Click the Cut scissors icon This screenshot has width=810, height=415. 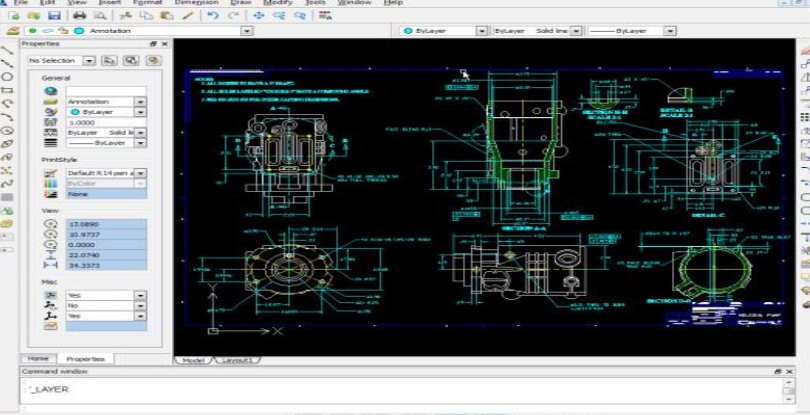point(125,16)
